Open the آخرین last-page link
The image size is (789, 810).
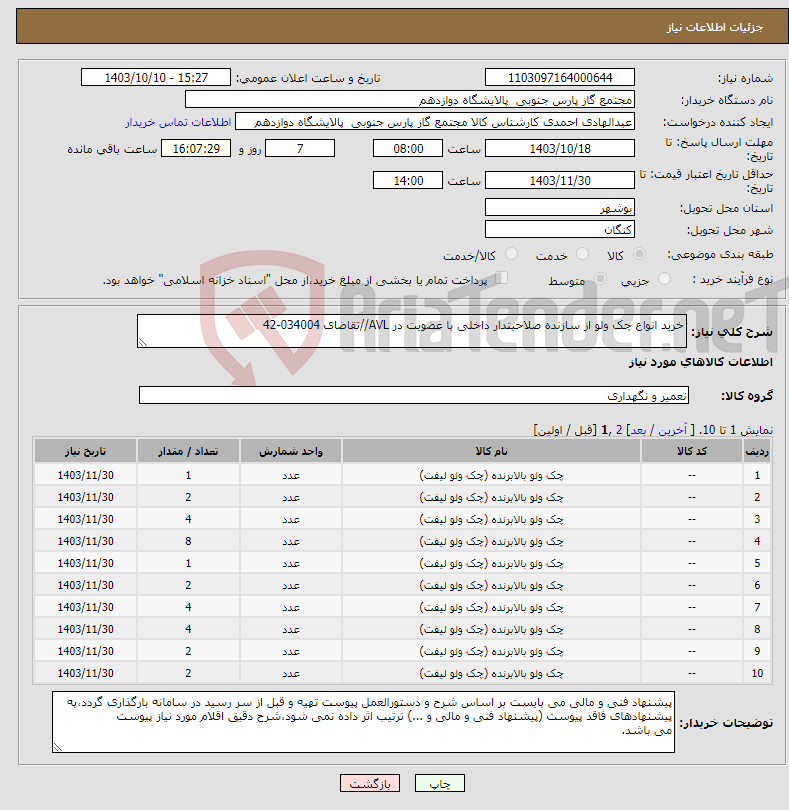coord(672,430)
